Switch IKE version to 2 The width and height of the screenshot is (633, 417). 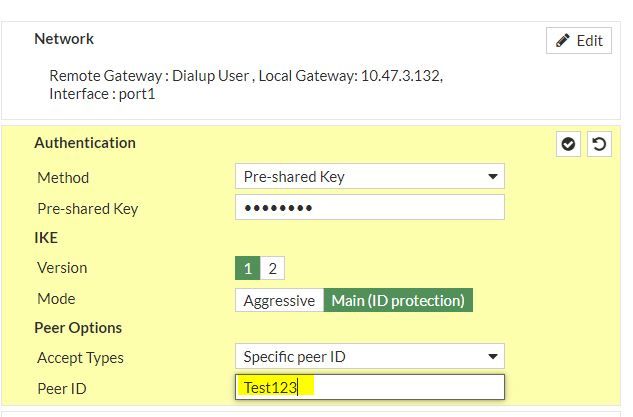pyautogui.click(x=272, y=268)
